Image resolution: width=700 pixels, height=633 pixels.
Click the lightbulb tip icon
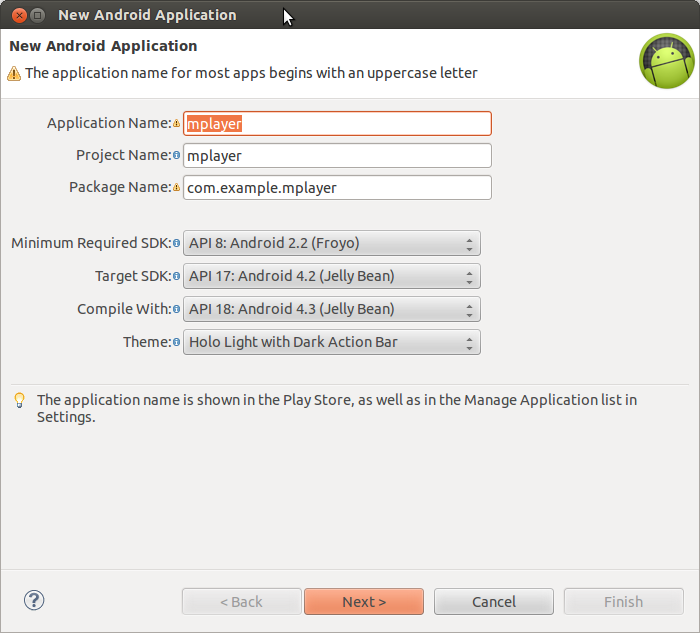[19, 401]
